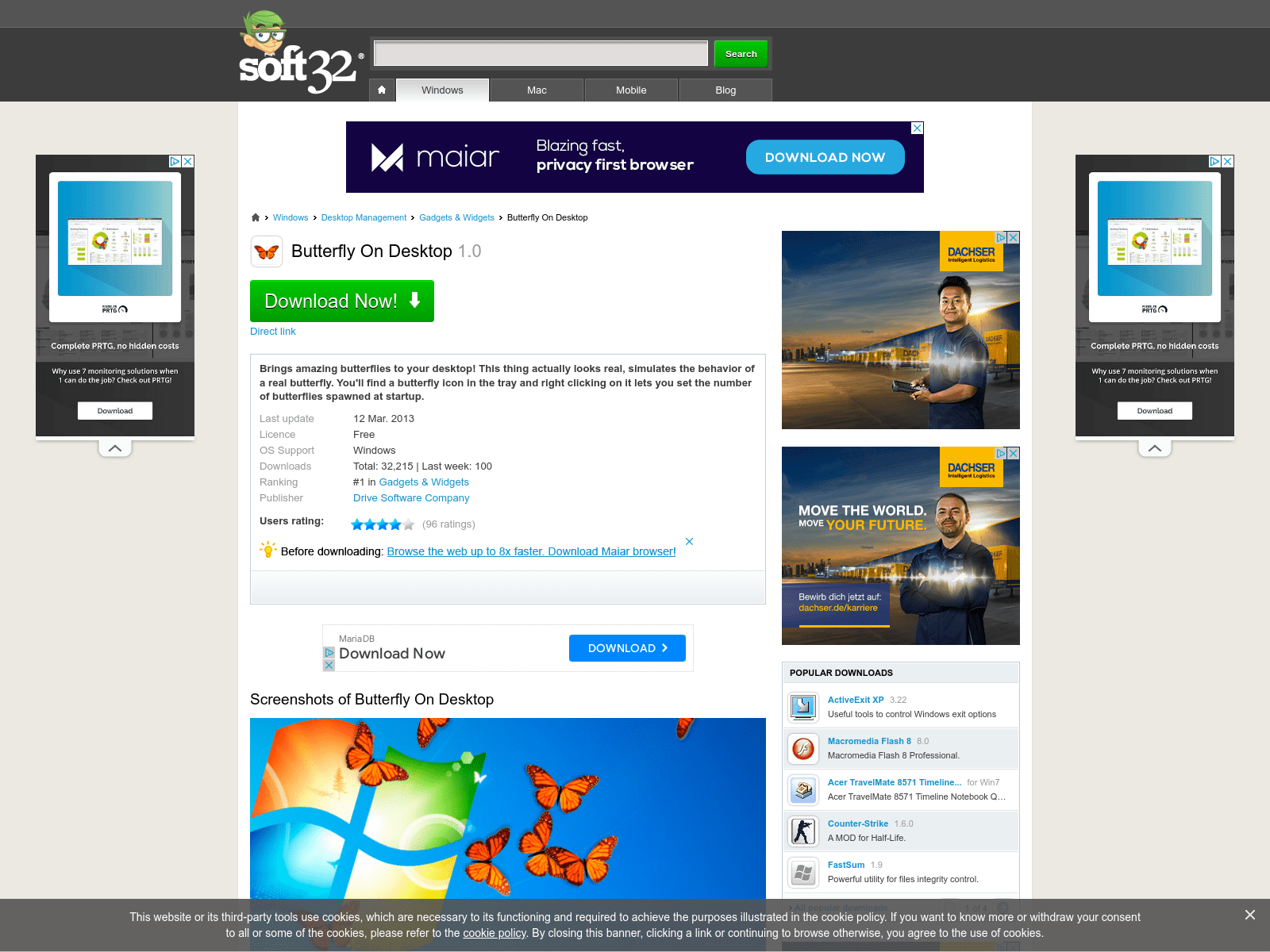Image resolution: width=1270 pixels, height=952 pixels.
Task: Collapse the left side ad
Action: tap(115, 448)
